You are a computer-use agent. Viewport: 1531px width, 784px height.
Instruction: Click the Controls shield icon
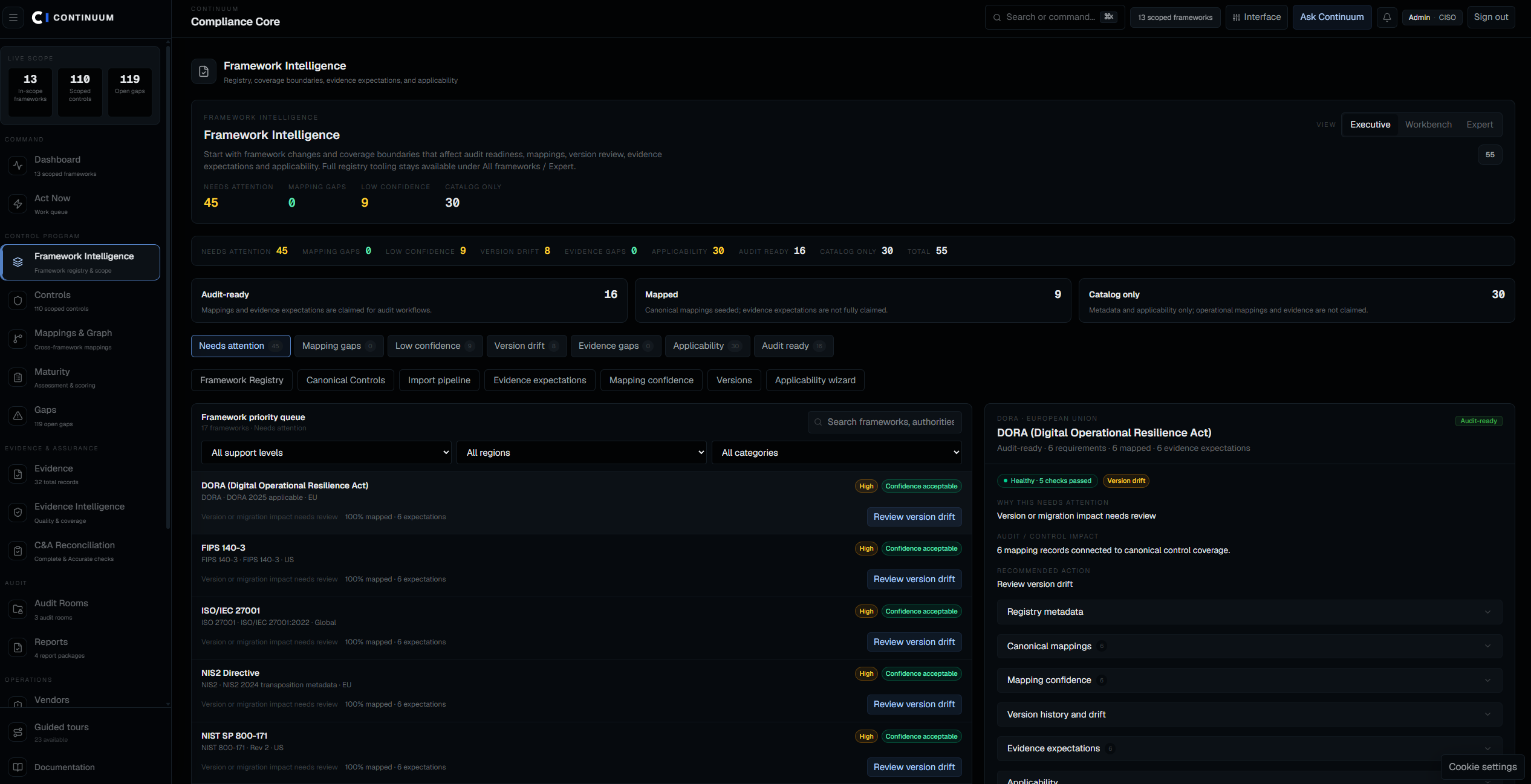(x=18, y=301)
